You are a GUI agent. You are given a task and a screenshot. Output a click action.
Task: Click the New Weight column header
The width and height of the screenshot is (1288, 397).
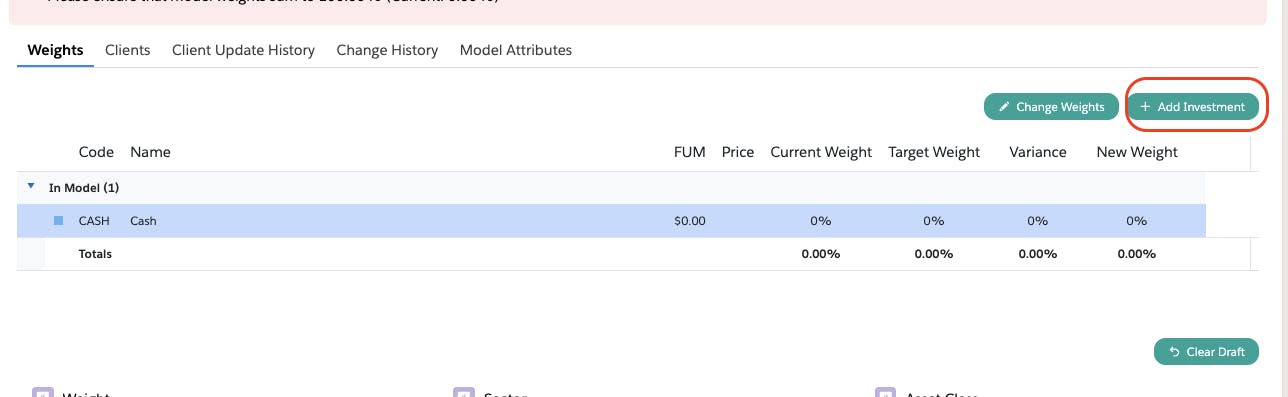click(x=1137, y=152)
